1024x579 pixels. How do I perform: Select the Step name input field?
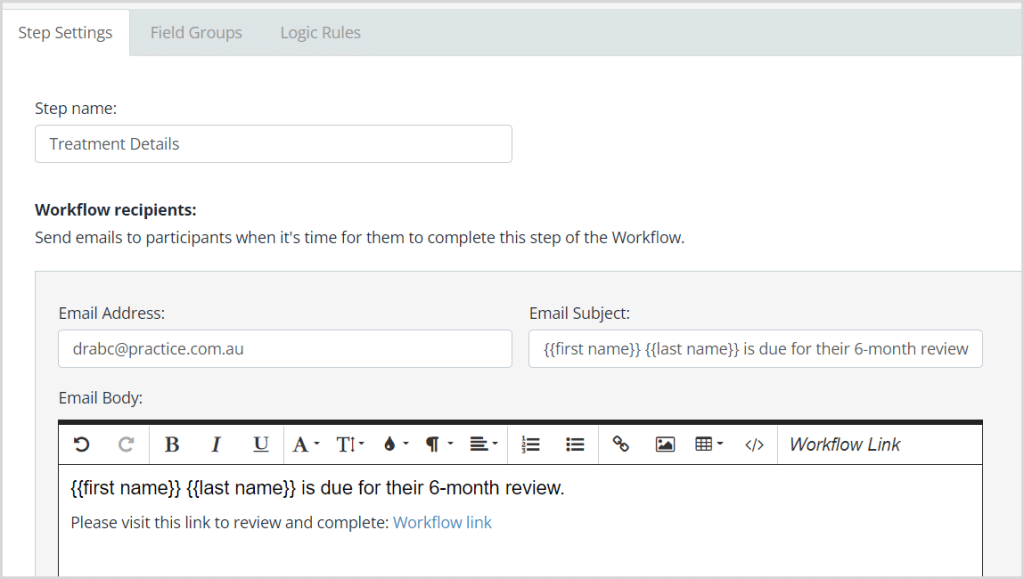point(273,143)
